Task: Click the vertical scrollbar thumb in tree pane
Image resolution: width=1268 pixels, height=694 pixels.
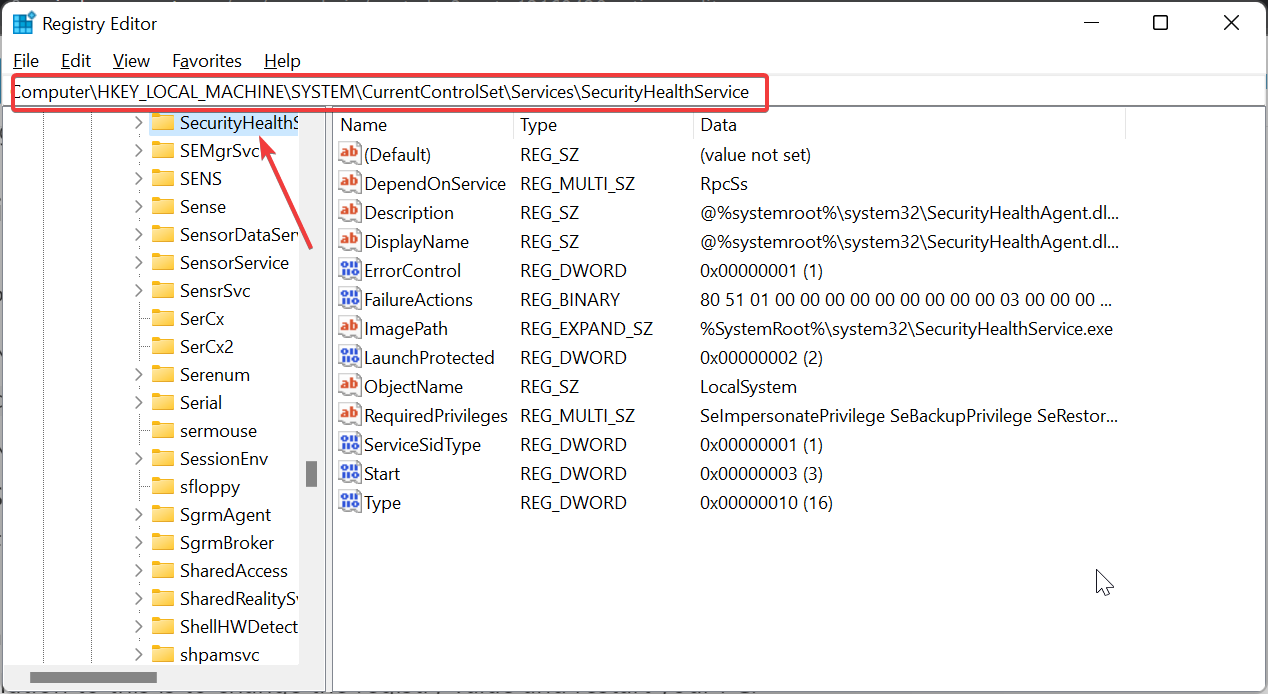Action: coord(311,473)
